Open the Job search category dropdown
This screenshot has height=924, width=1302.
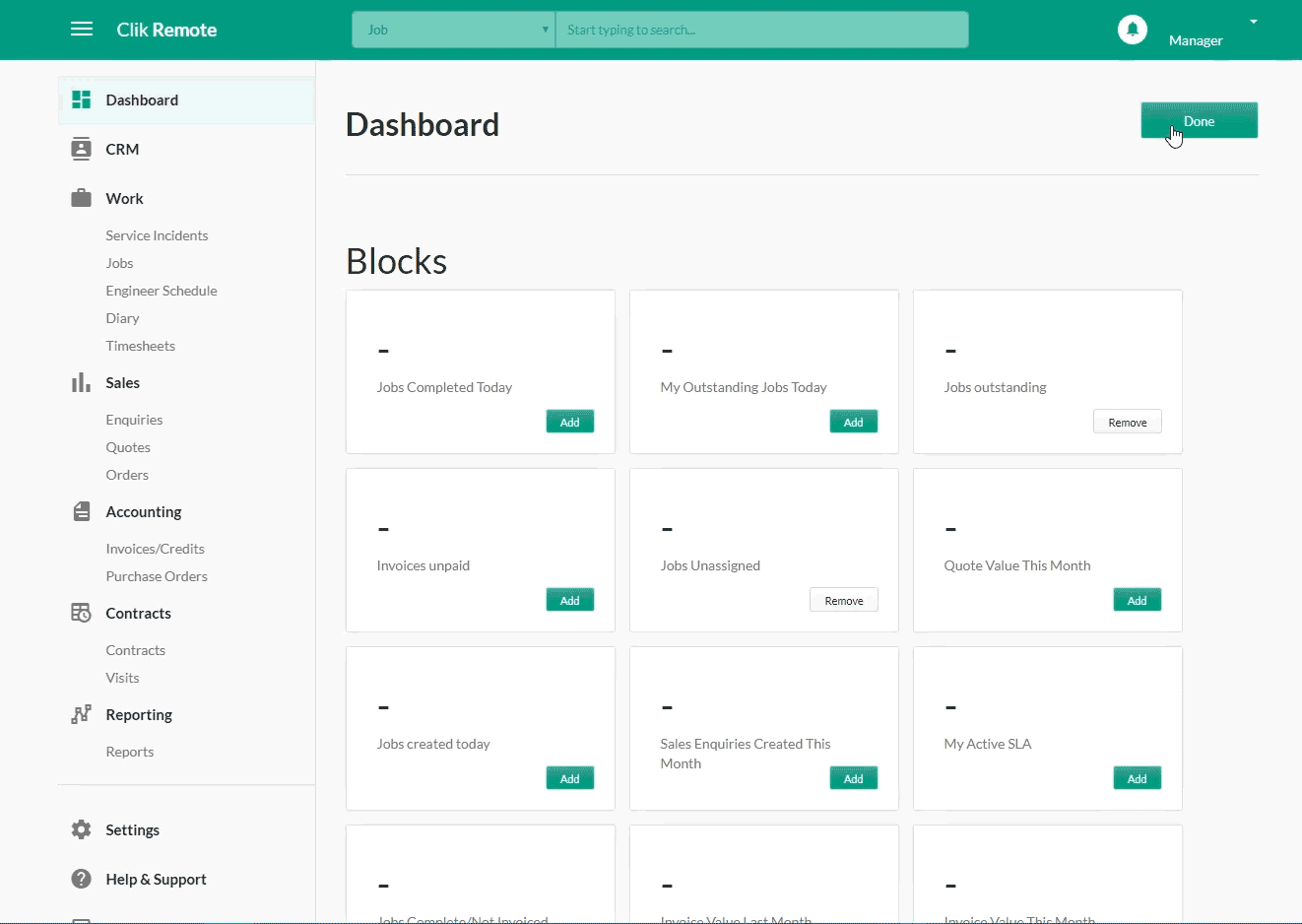[x=453, y=30]
